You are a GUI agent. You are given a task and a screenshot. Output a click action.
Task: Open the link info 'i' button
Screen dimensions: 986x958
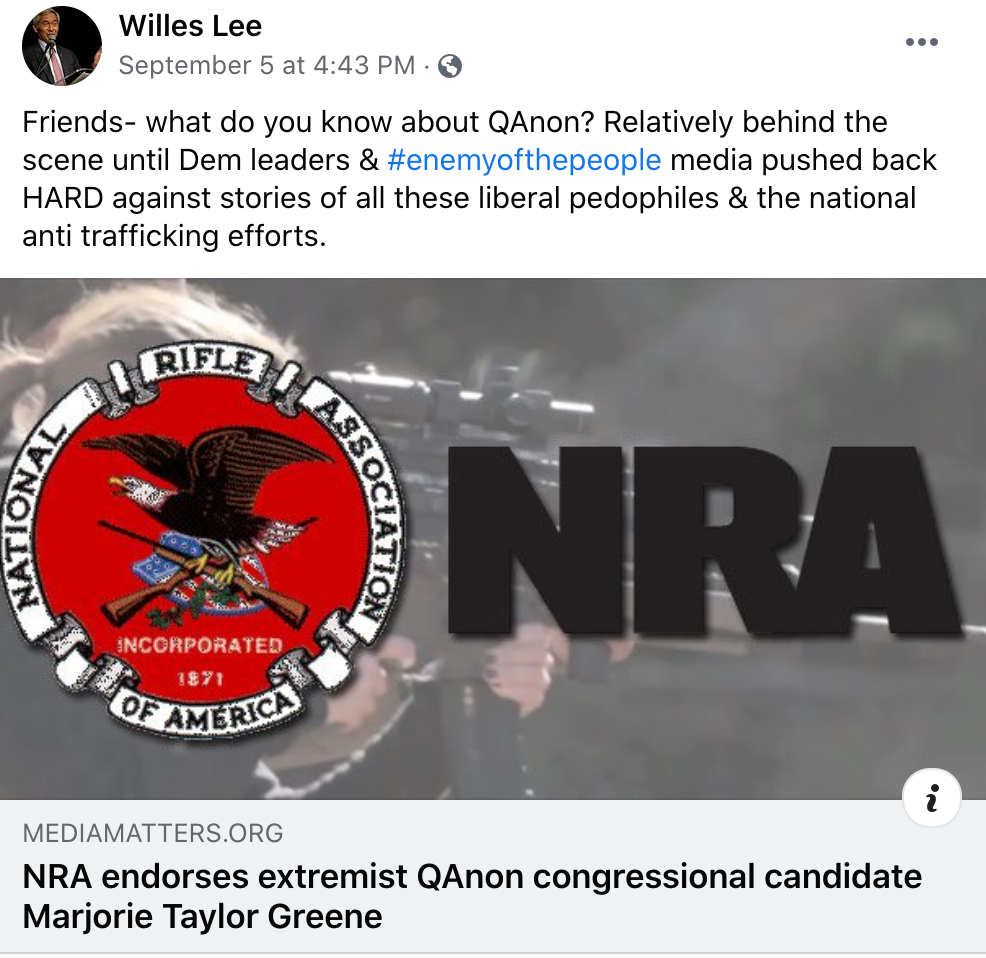pyautogui.click(x=931, y=797)
